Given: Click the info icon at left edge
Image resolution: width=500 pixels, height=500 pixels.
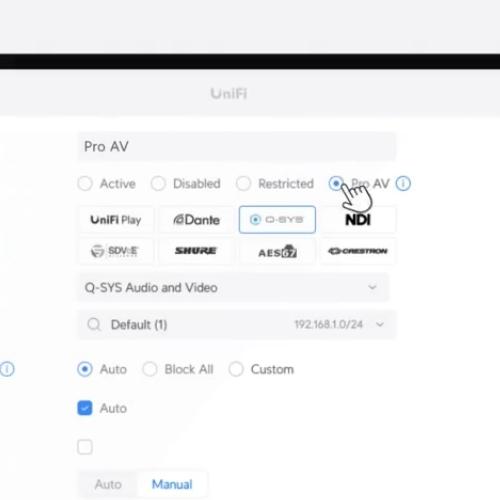Looking at the screenshot, I should point(7,369).
